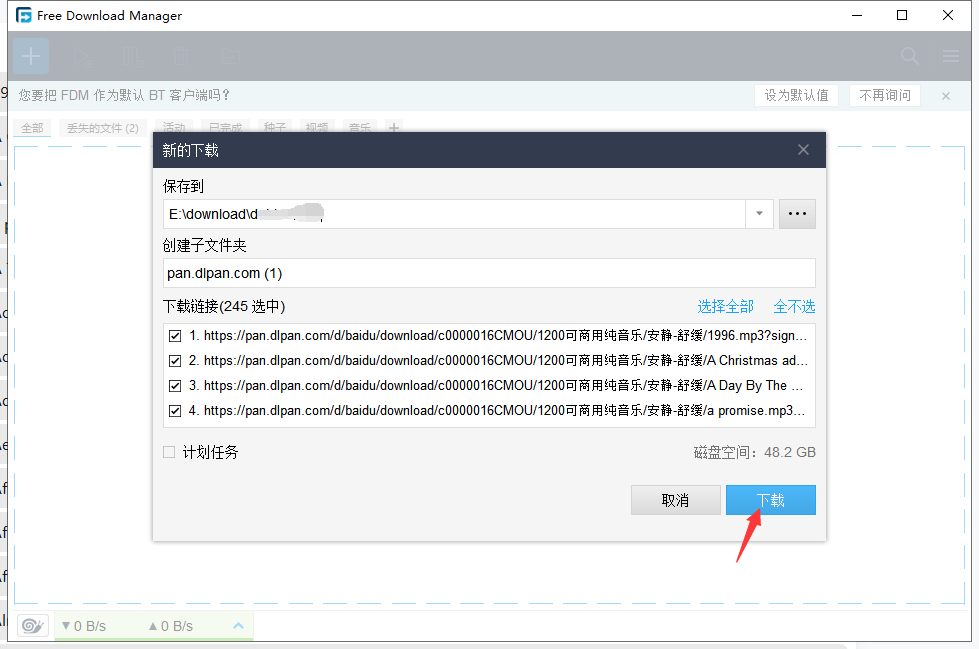This screenshot has height=649, width=979.
Task: Click the download speed 0 B/s indicator
Action: tap(84, 626)
